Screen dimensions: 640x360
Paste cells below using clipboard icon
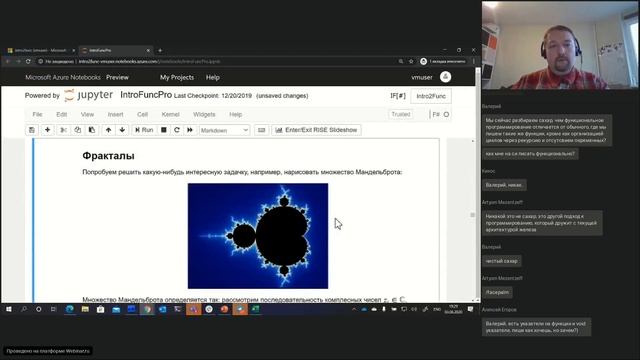click(x=92, y=130)
